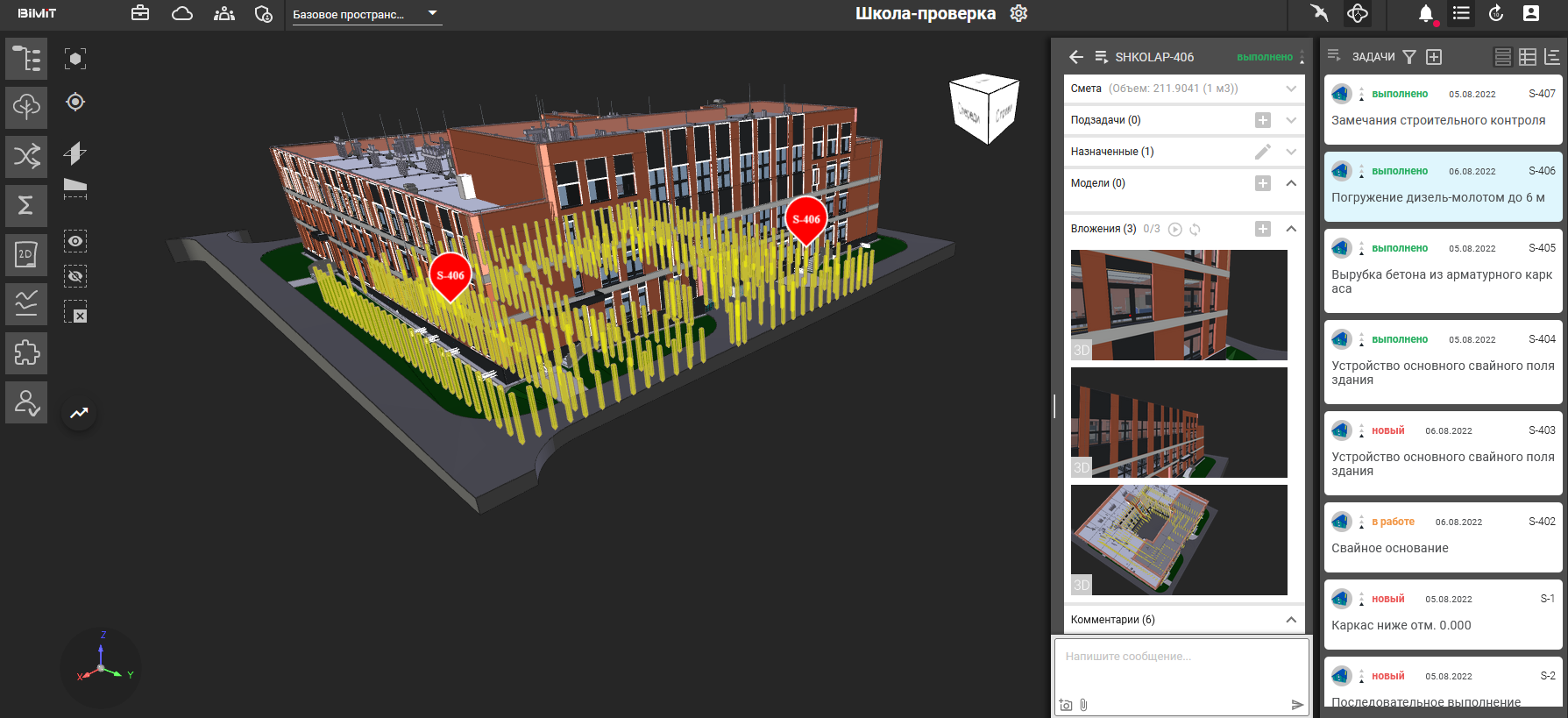1568x718 pixels.
Task: Go back using the arrow near SHKOLAP-406
Action: pyautogui.click(x=1076, y=57)
